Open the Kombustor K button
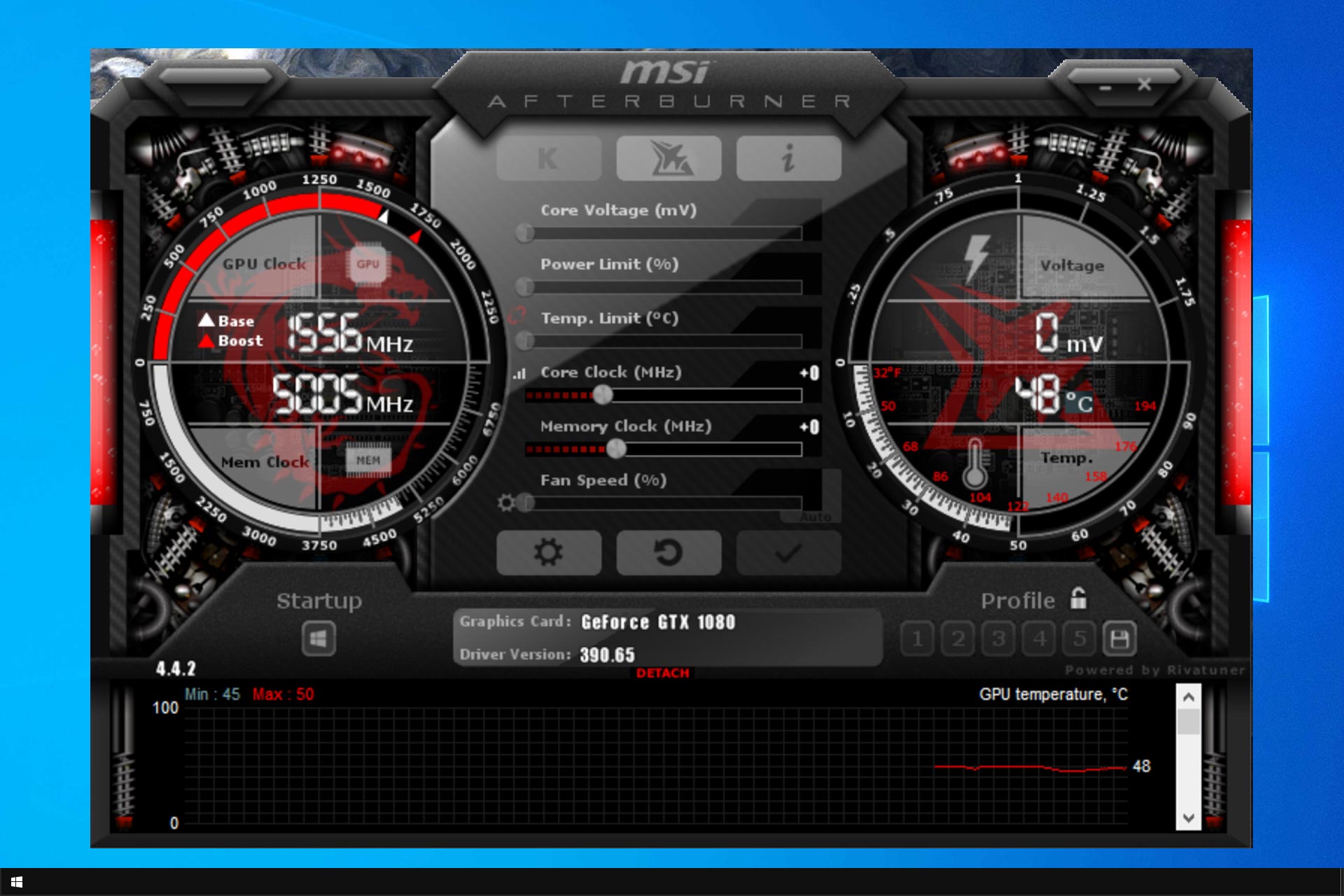1344x896 pixels. tap(549, 158)
